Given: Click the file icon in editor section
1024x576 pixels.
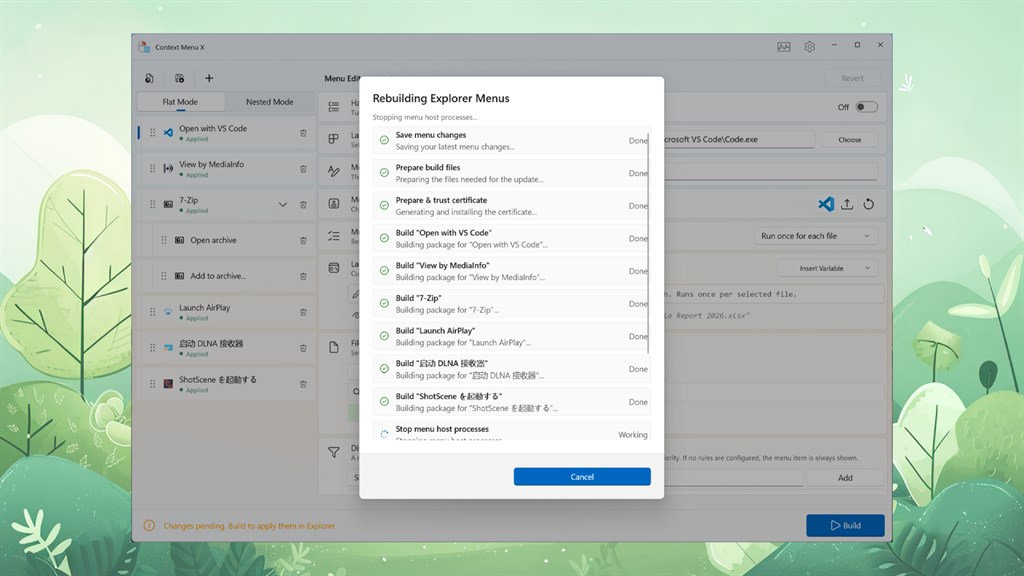Looking at the screenshot, I should [x=334, y=347].
